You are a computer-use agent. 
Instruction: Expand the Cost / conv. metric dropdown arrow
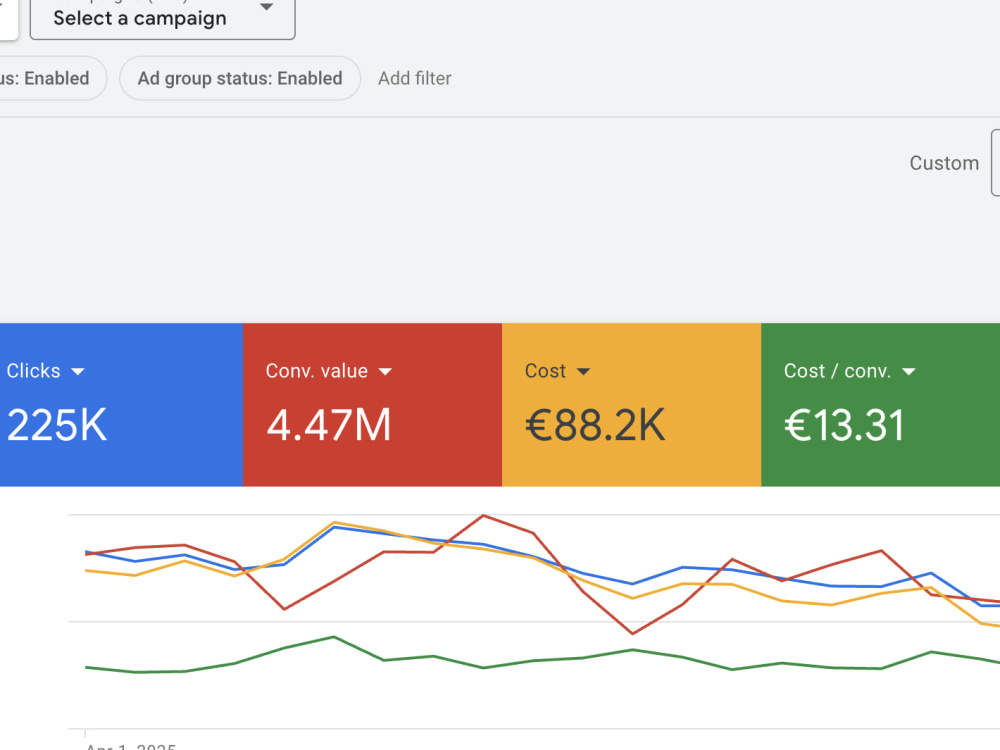[x=909, y=372]
